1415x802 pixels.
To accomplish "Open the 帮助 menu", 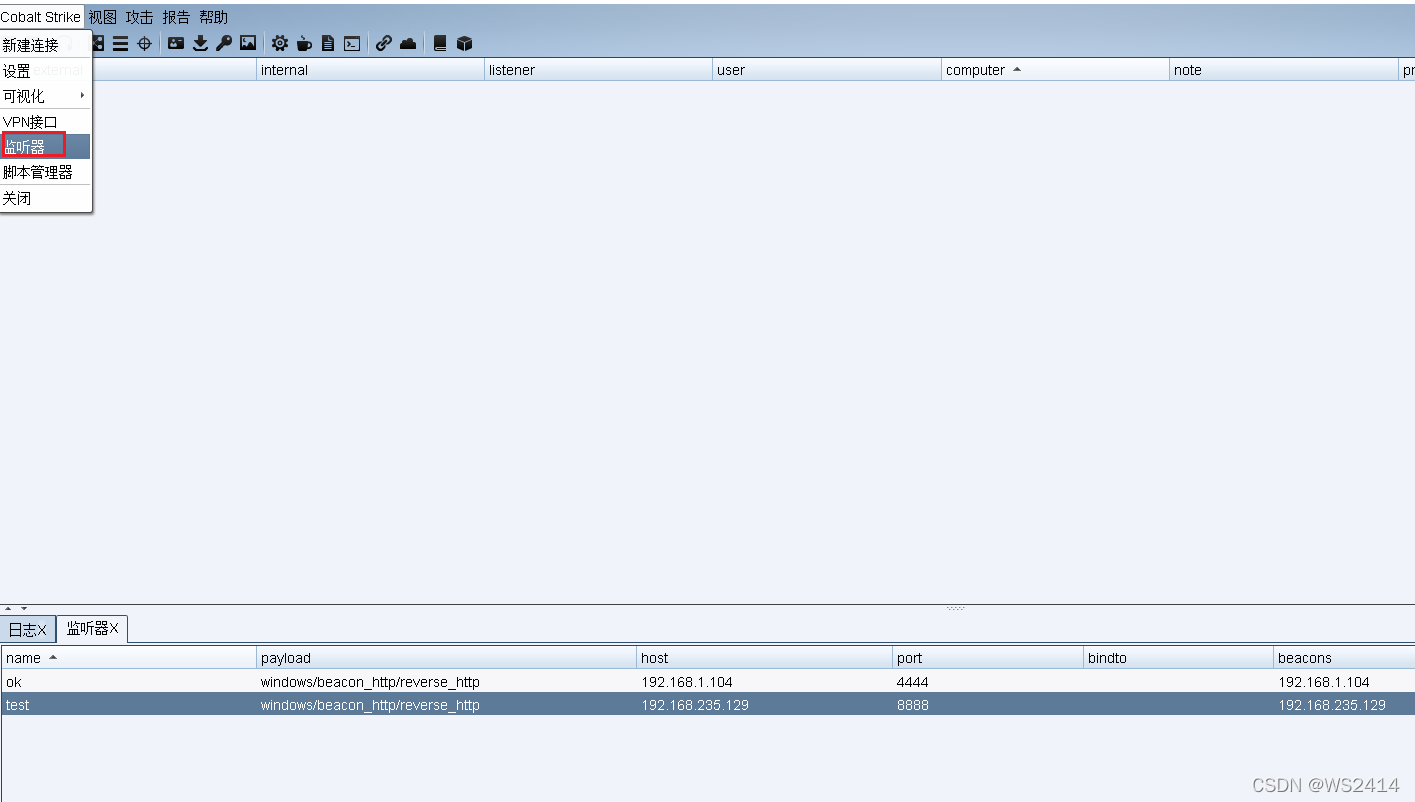I will pyautogui.click(x=214, y=17).
